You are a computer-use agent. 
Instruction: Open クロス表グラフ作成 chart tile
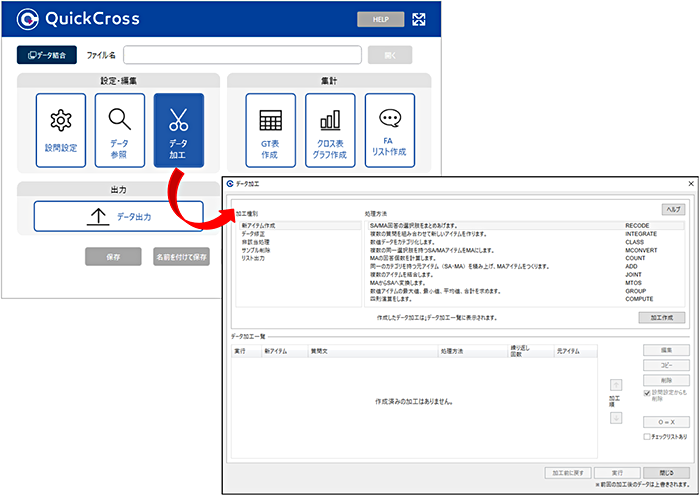click(x=330, y=130)
